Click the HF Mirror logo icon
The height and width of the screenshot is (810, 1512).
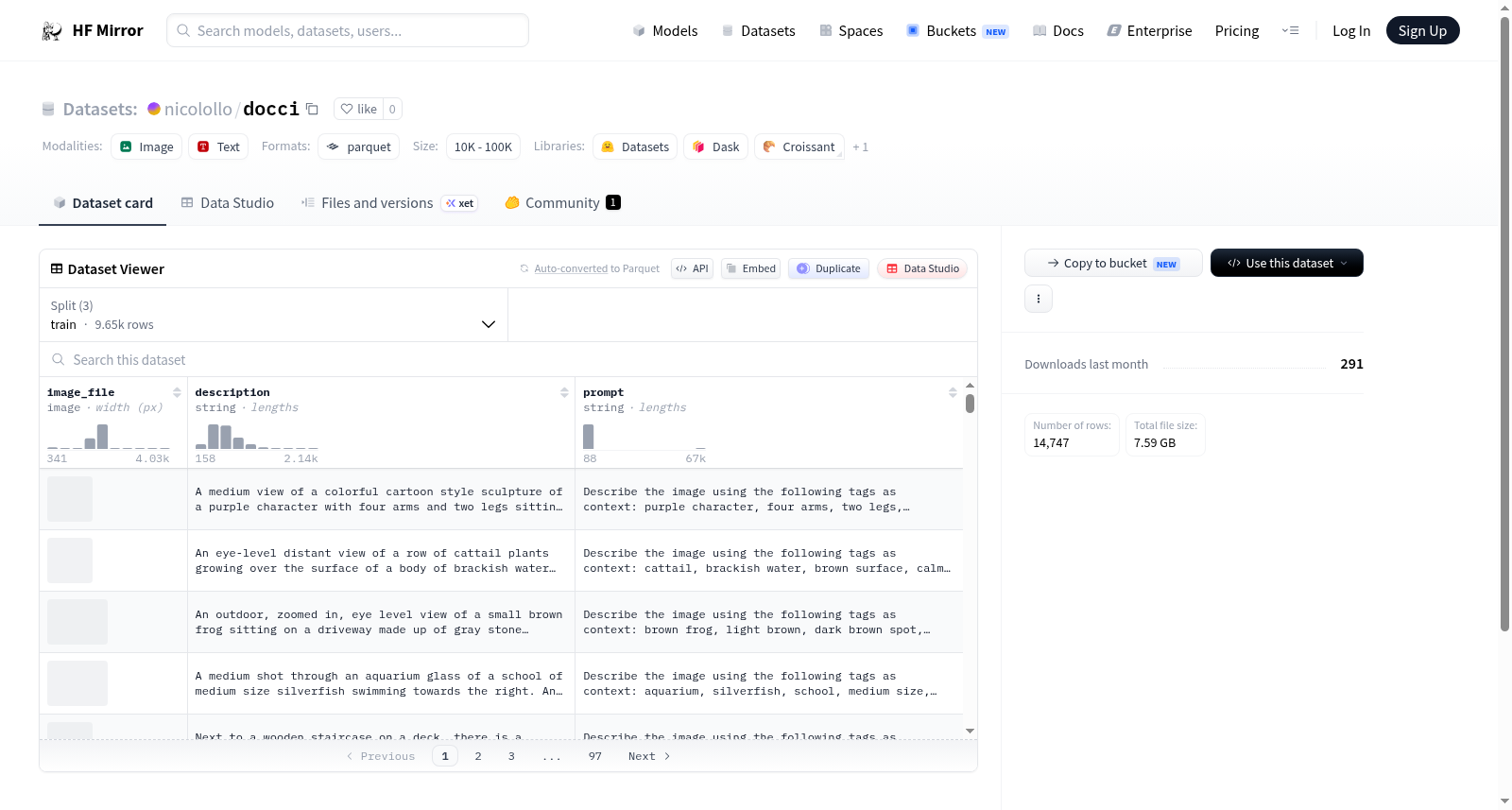[52, 30]
